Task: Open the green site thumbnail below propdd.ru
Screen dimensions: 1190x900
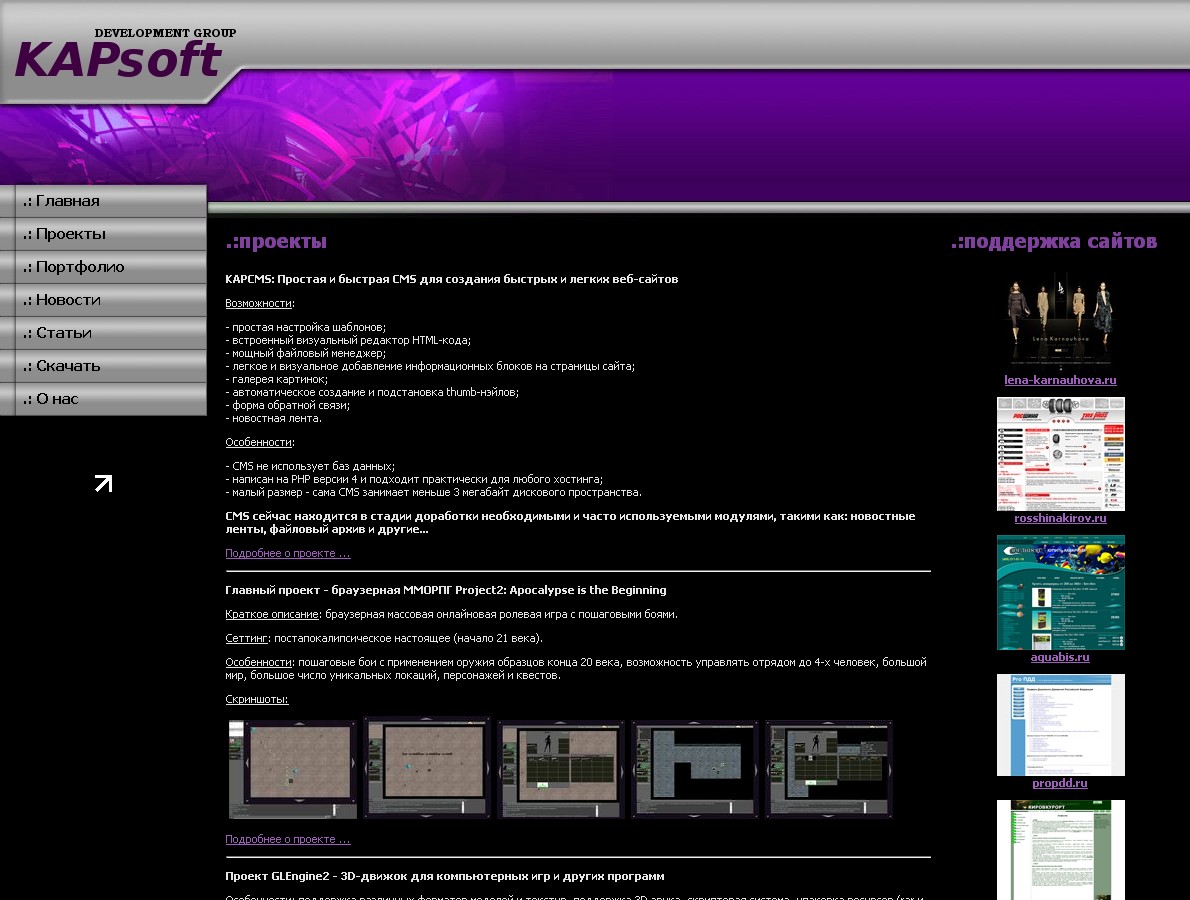Action: (x=1061, y=850)
